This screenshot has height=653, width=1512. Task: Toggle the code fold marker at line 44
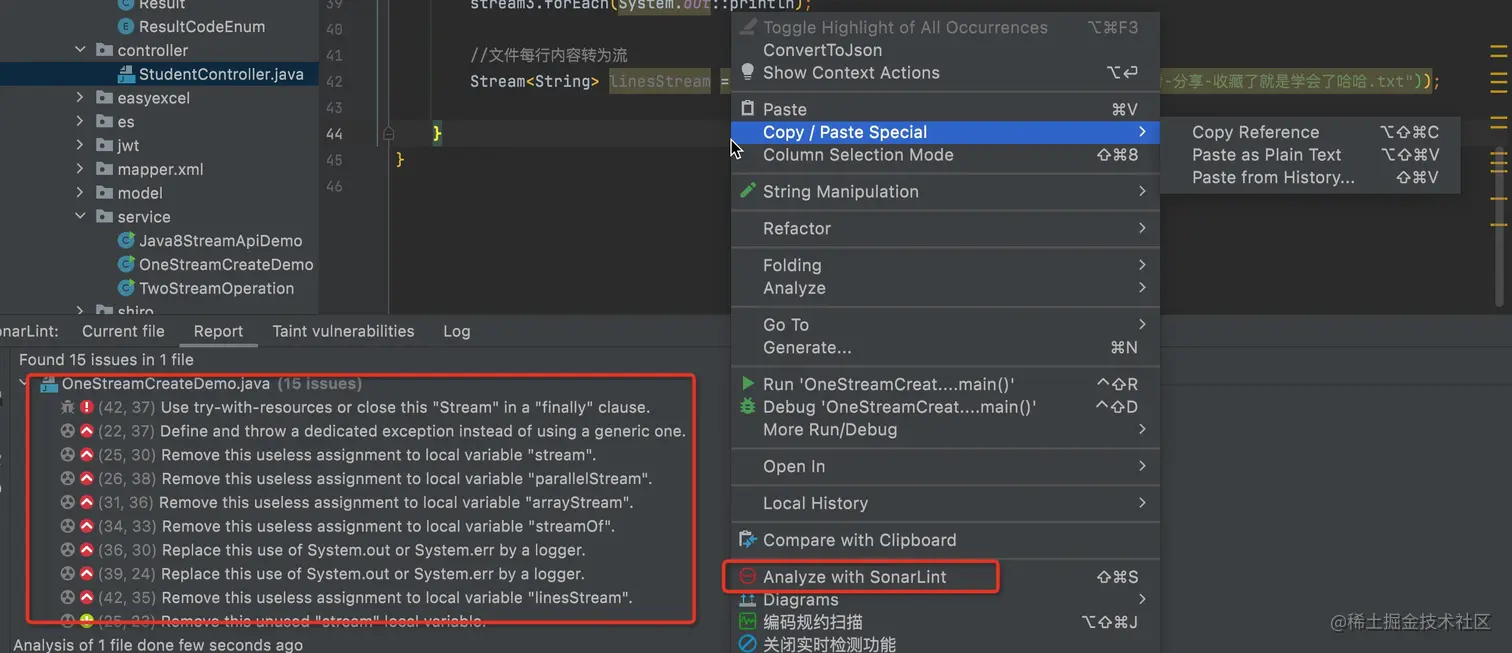pos(388,133)
